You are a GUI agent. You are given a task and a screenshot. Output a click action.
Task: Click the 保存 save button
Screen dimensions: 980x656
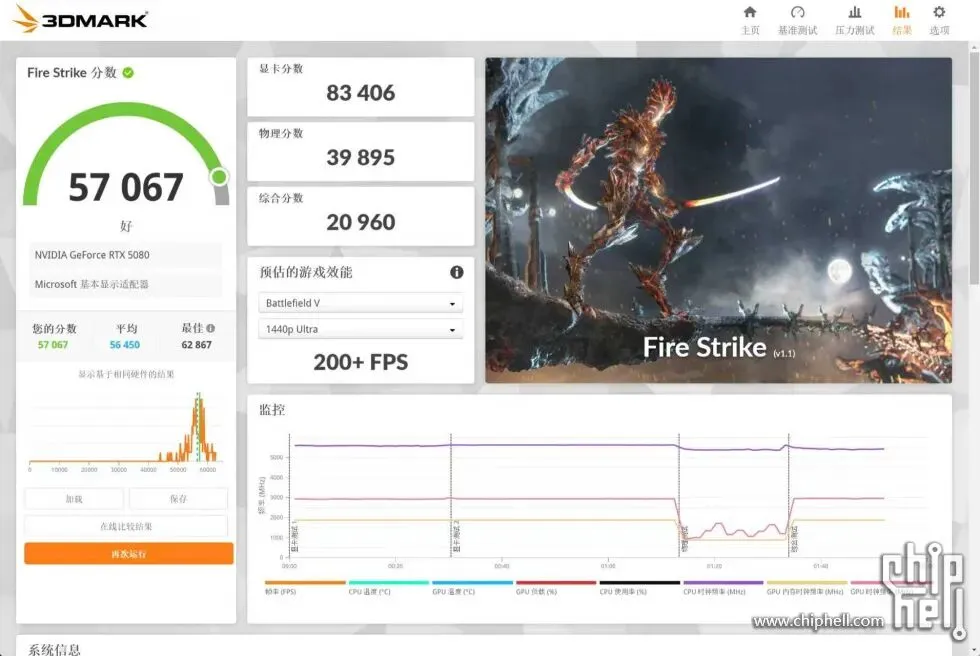pos(178,499)
